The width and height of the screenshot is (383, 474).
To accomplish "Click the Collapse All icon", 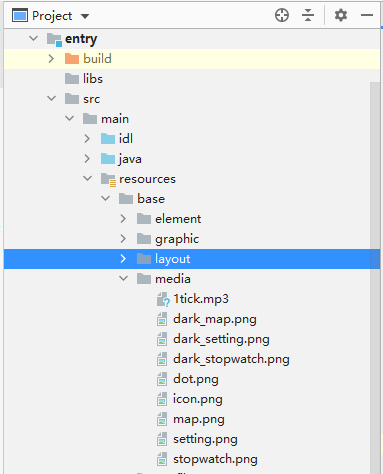I will pyautogui.click(x=308, y=15).
